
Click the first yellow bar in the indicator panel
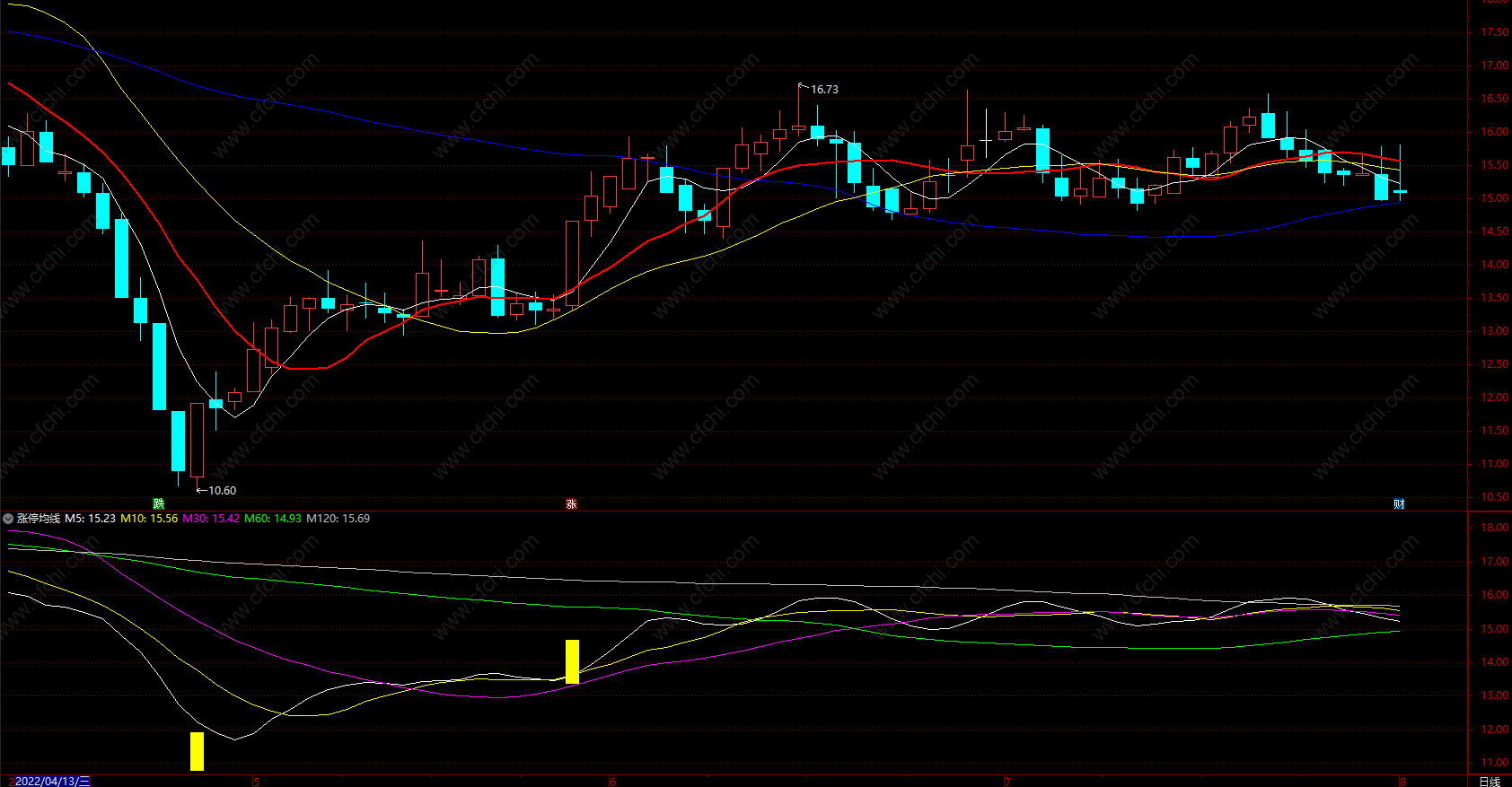pyautogui.click(x=197, y=751)
